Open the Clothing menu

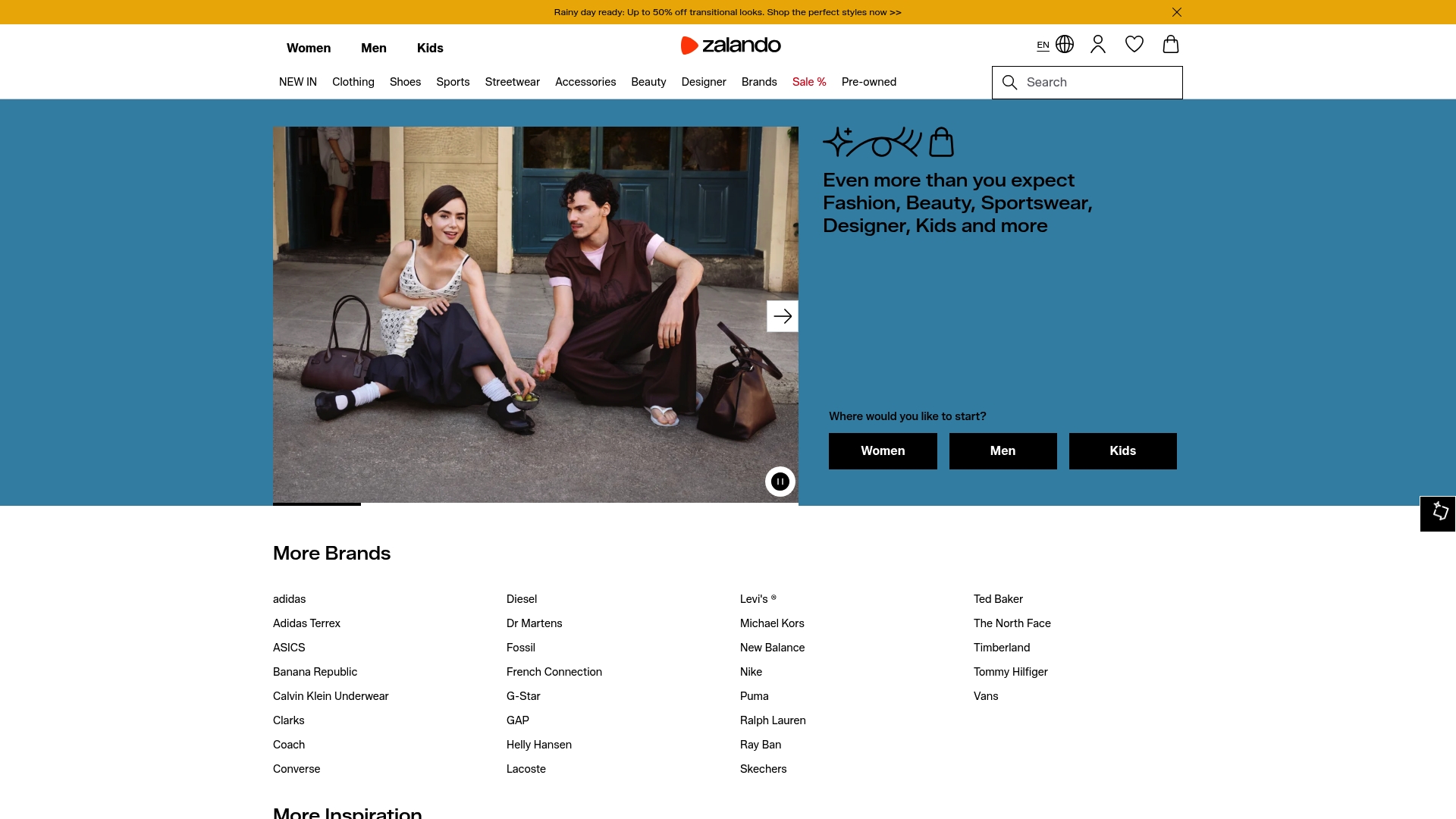tap(353, 82)
